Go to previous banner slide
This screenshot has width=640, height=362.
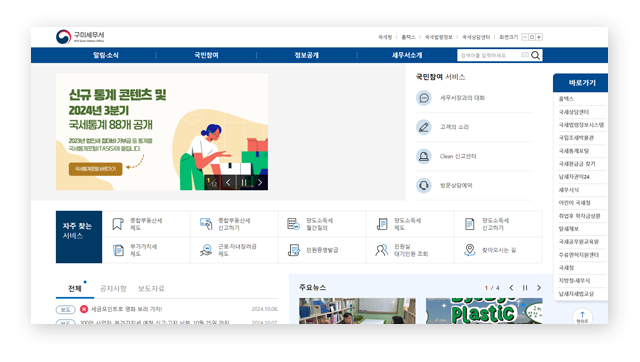228,182
